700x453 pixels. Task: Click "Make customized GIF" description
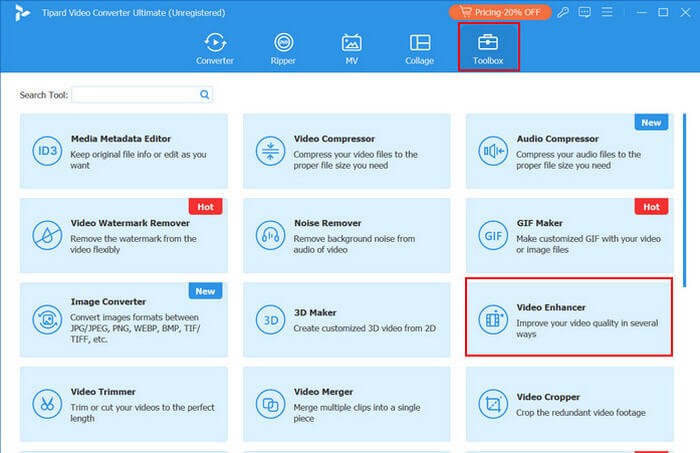588,244
